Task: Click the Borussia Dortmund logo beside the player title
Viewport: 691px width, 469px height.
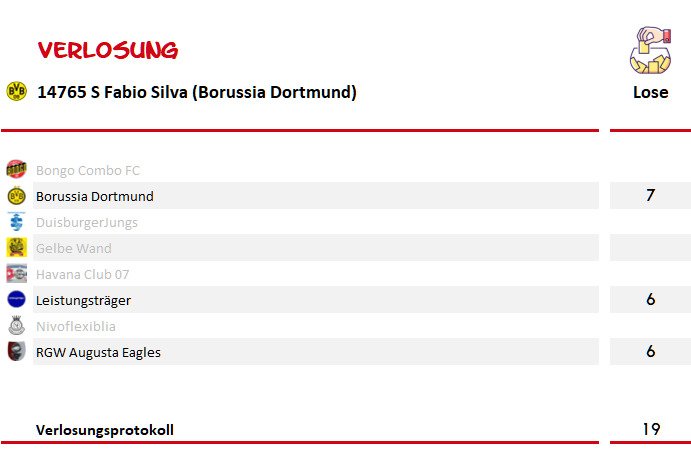Action: coord(16,91)
